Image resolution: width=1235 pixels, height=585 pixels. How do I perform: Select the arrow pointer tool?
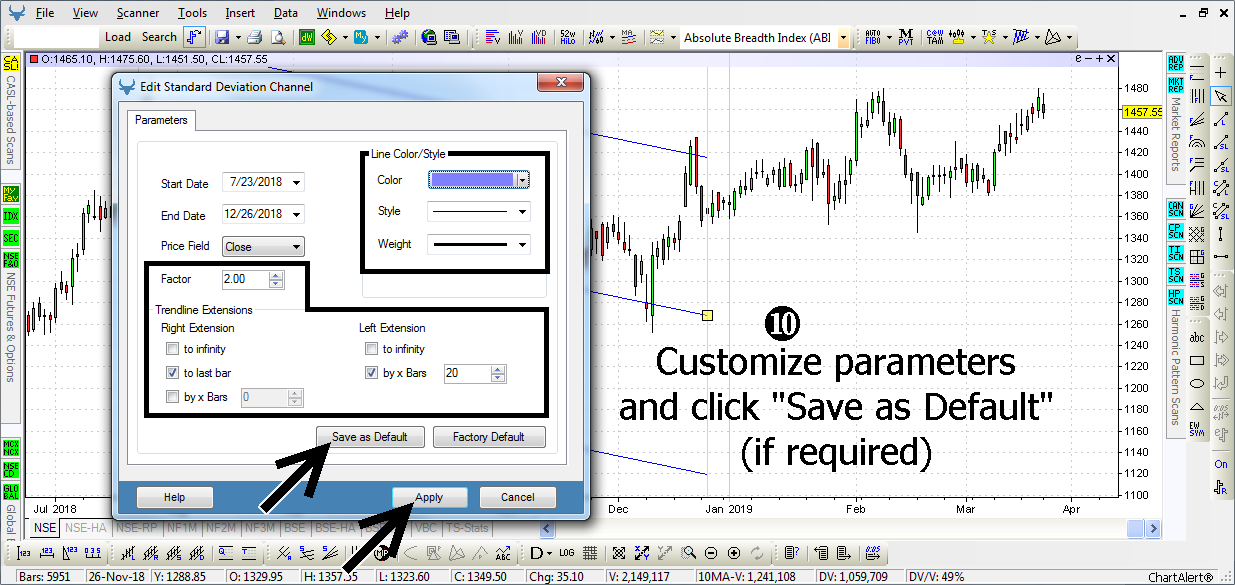pyautogui.click(x=1220, y=96)
